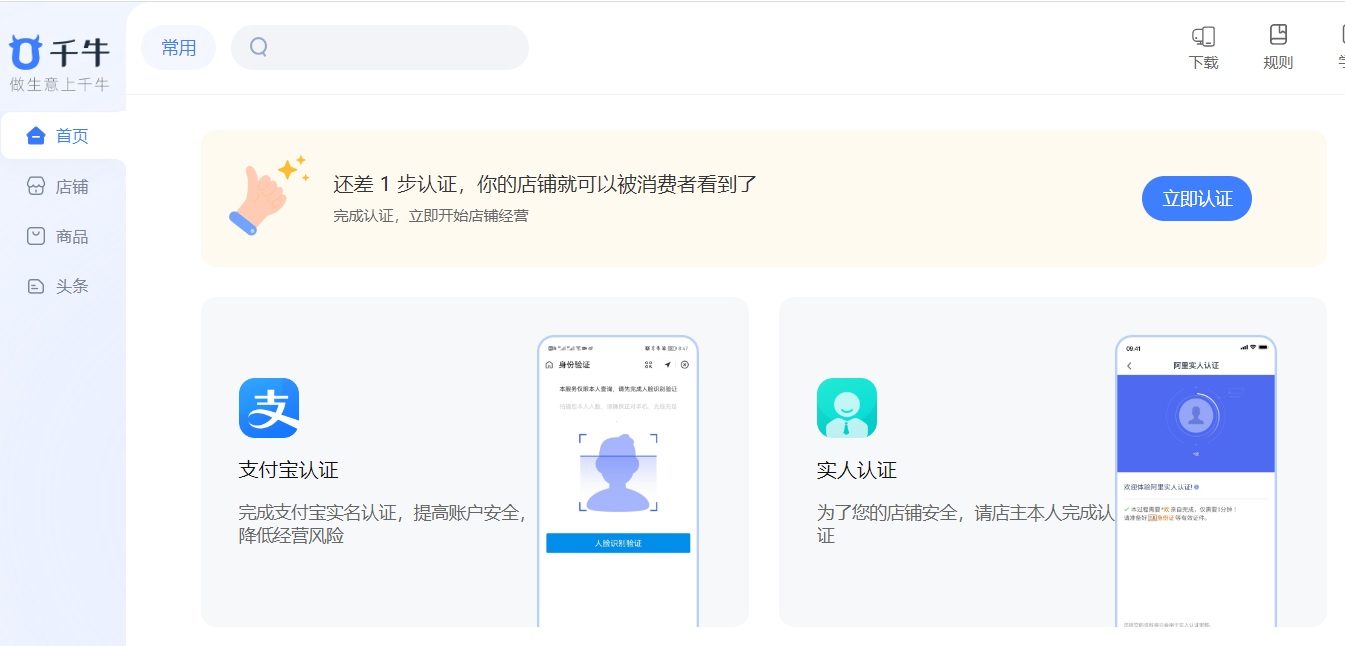Open 店铺 in the left sidebar

(x=62, y=187)
